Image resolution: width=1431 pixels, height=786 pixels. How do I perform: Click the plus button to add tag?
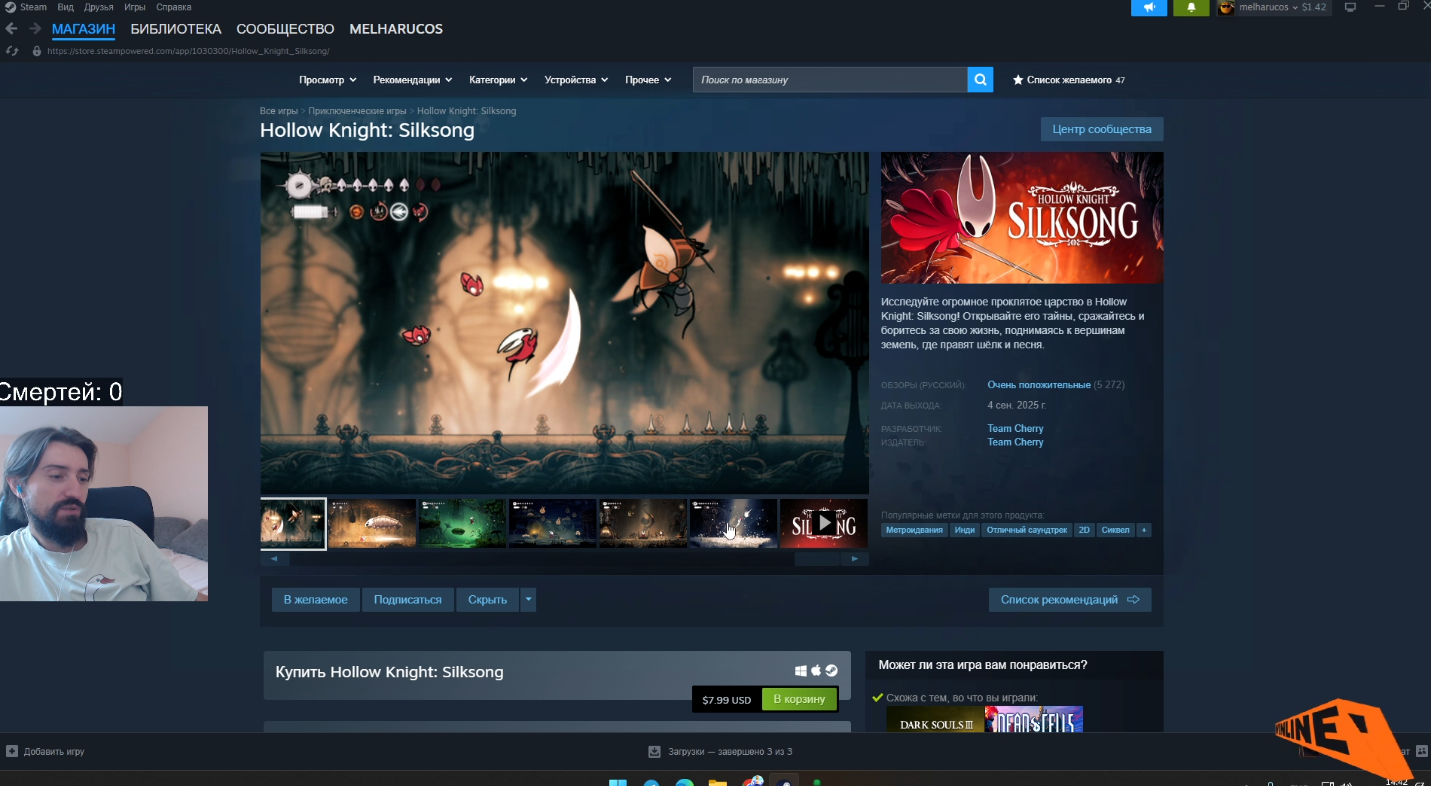tap(1144, 530)
